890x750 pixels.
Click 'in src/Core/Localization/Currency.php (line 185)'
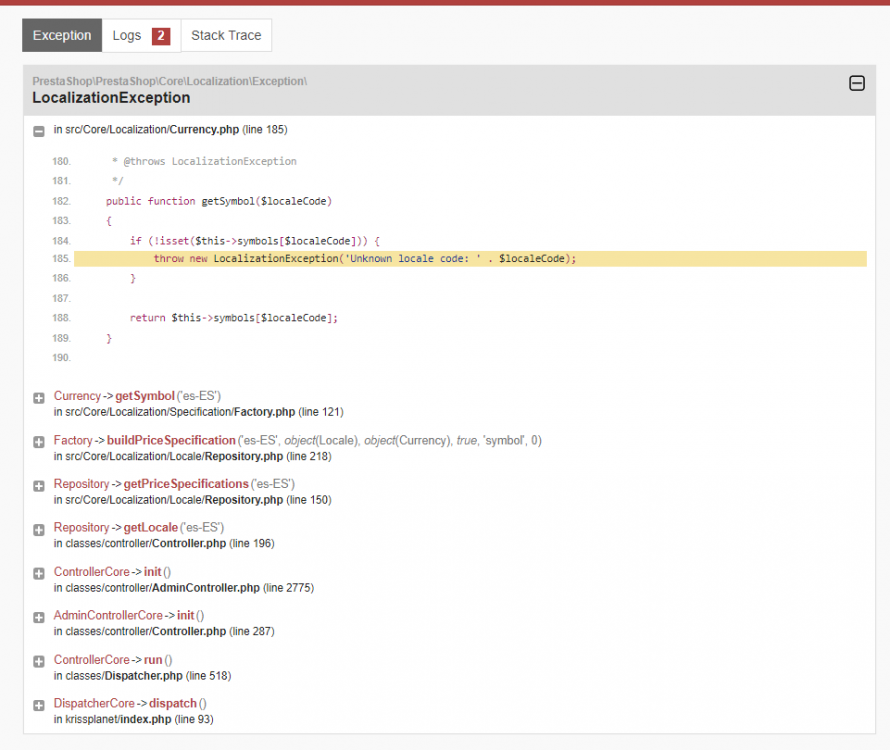click(170, 129)
